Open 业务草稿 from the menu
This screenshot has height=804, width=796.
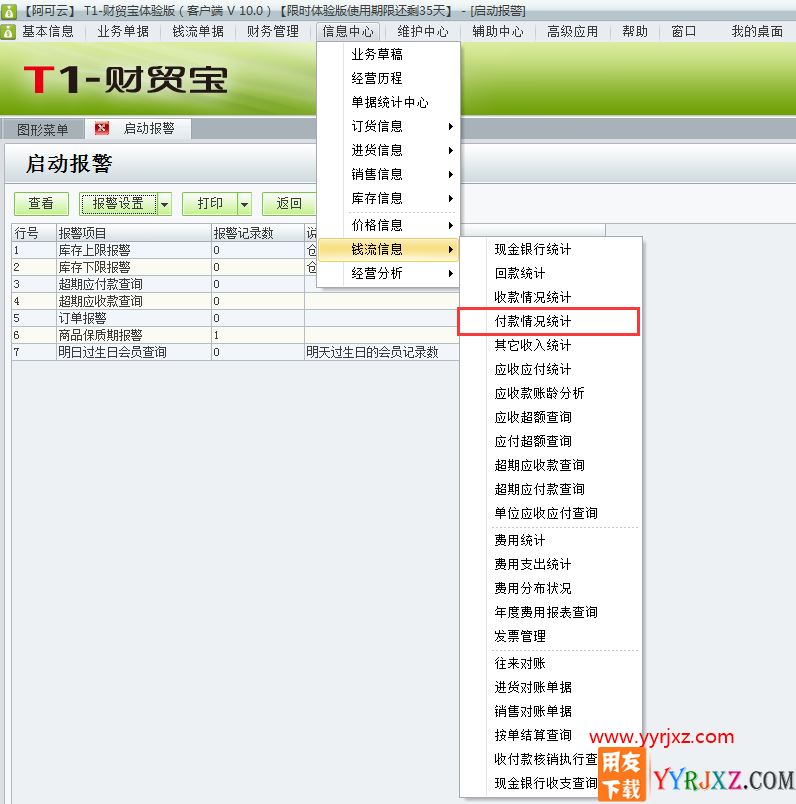[x=388, y=54]
